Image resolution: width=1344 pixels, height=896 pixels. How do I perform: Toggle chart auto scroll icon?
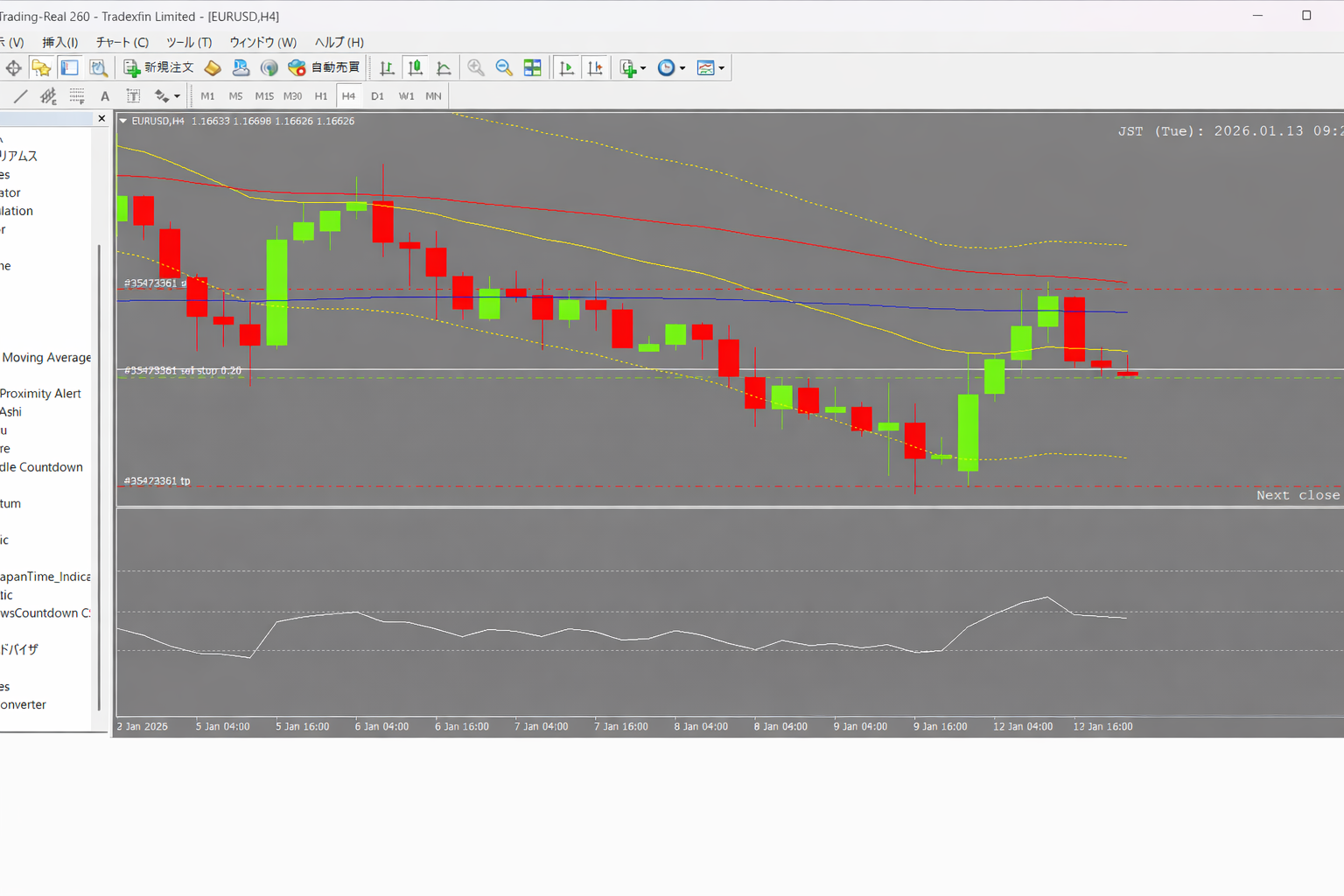tap(566, 67)
